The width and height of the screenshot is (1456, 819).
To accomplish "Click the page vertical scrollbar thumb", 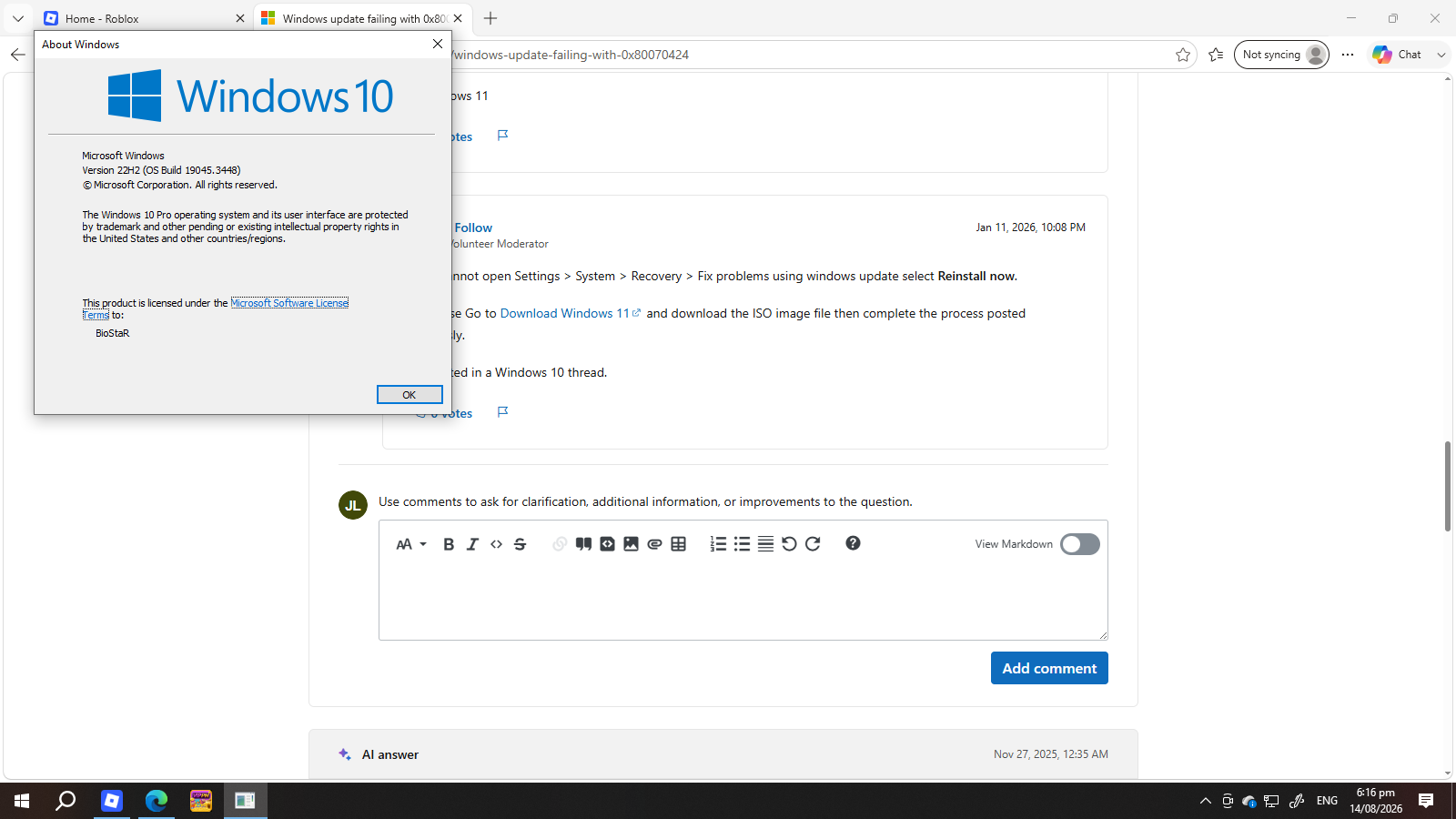I will [x=1447, y=486].
